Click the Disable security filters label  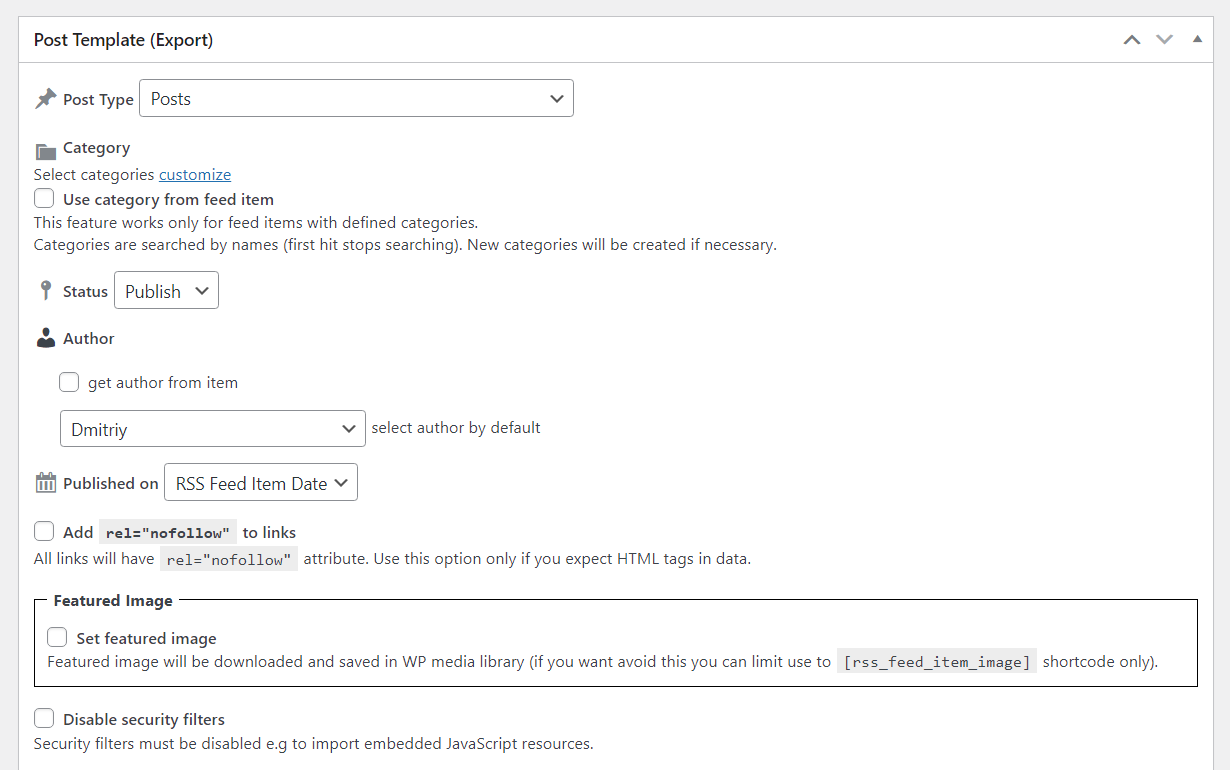click(144, 719)
